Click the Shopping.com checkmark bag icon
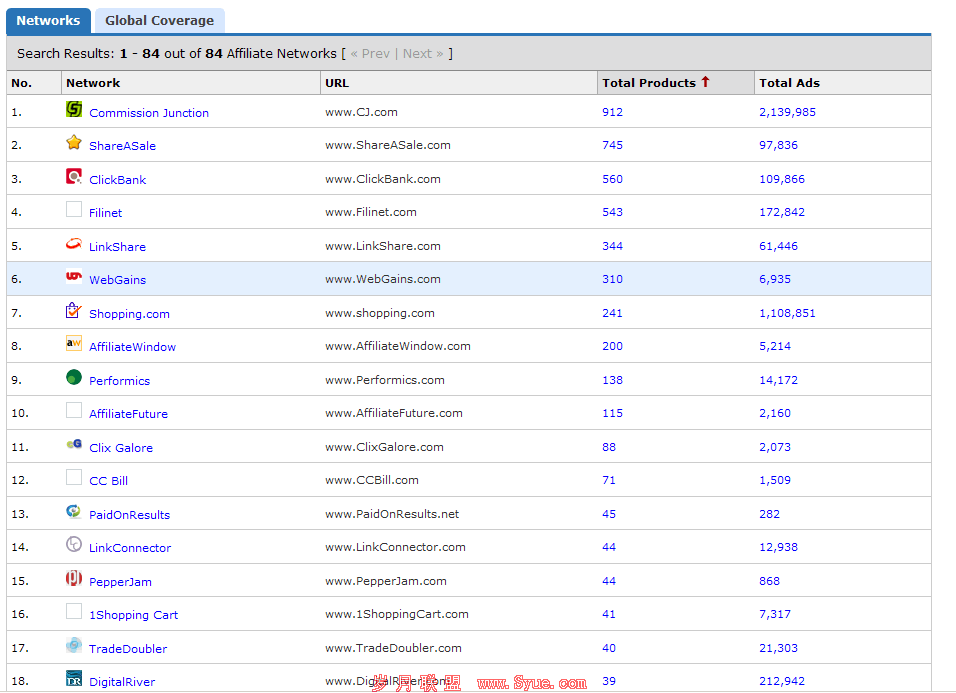This screenshot has width=956, height=693. 74,311
